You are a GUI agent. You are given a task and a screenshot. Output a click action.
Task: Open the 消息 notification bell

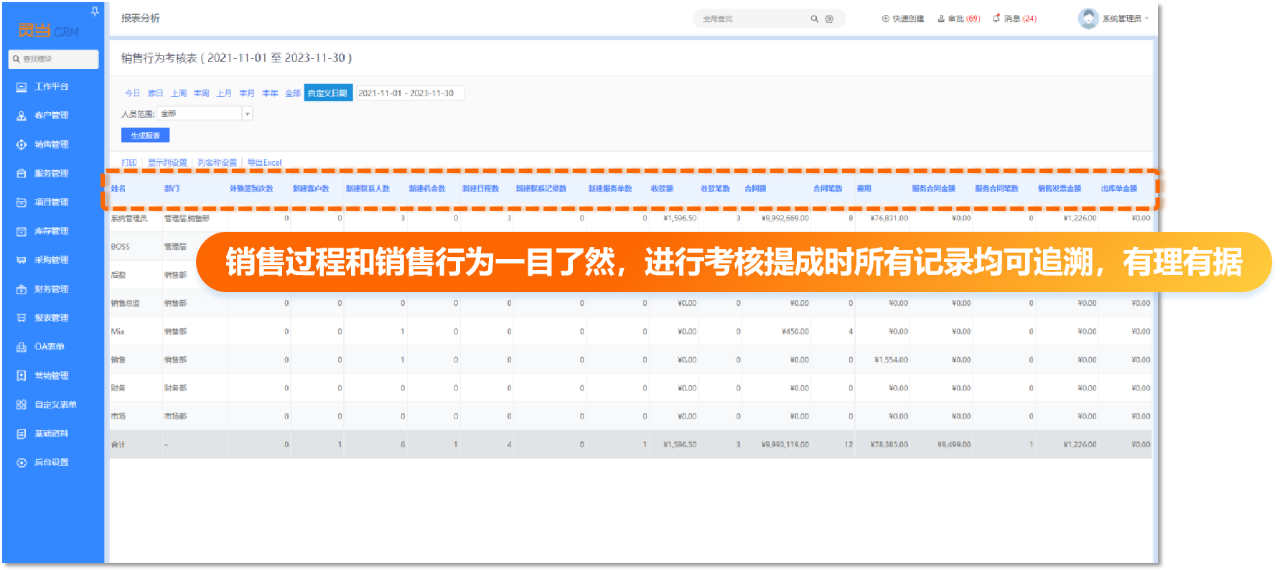[x=996, y=19]
